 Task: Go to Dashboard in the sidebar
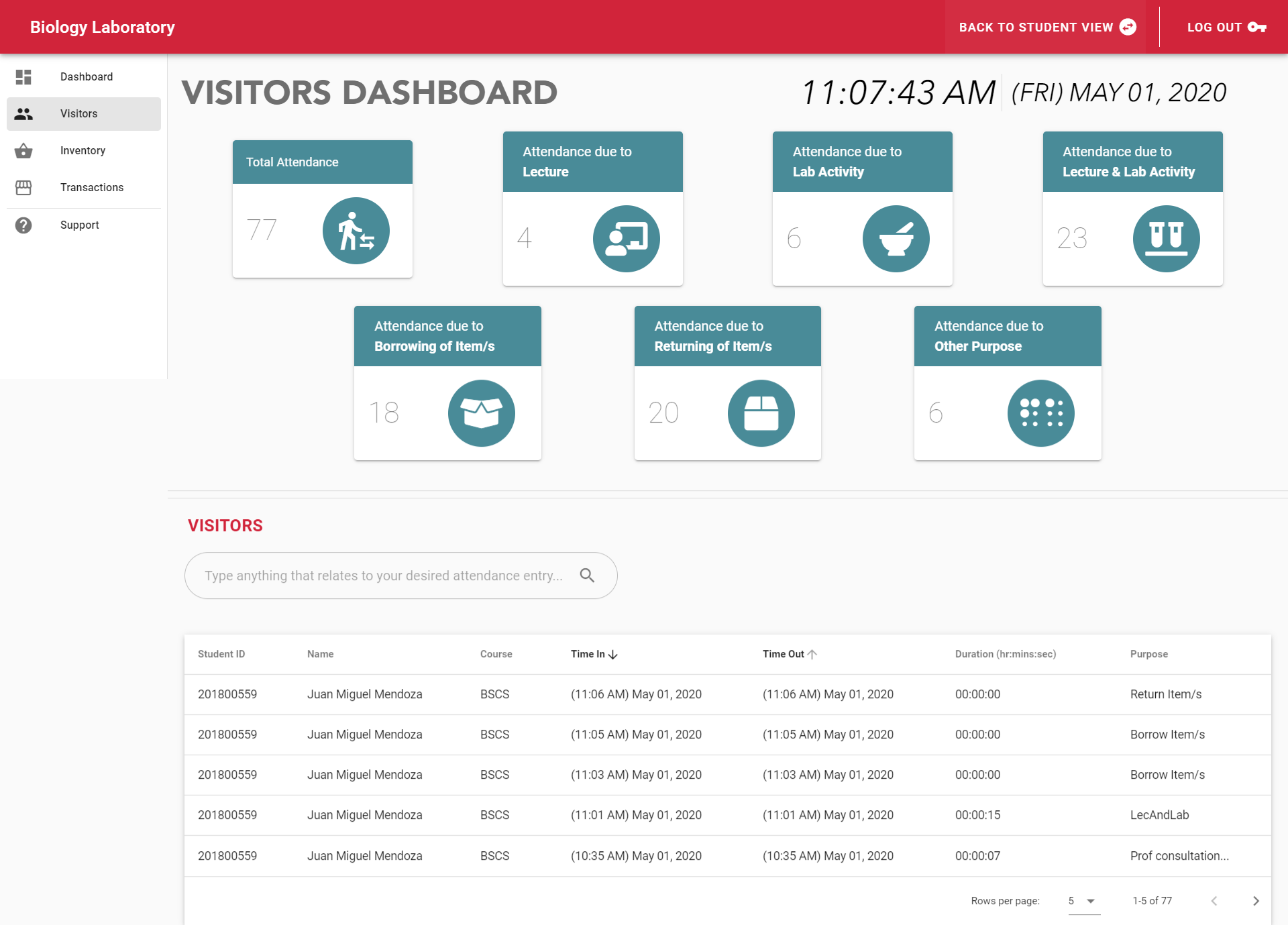tap(86, 77)
